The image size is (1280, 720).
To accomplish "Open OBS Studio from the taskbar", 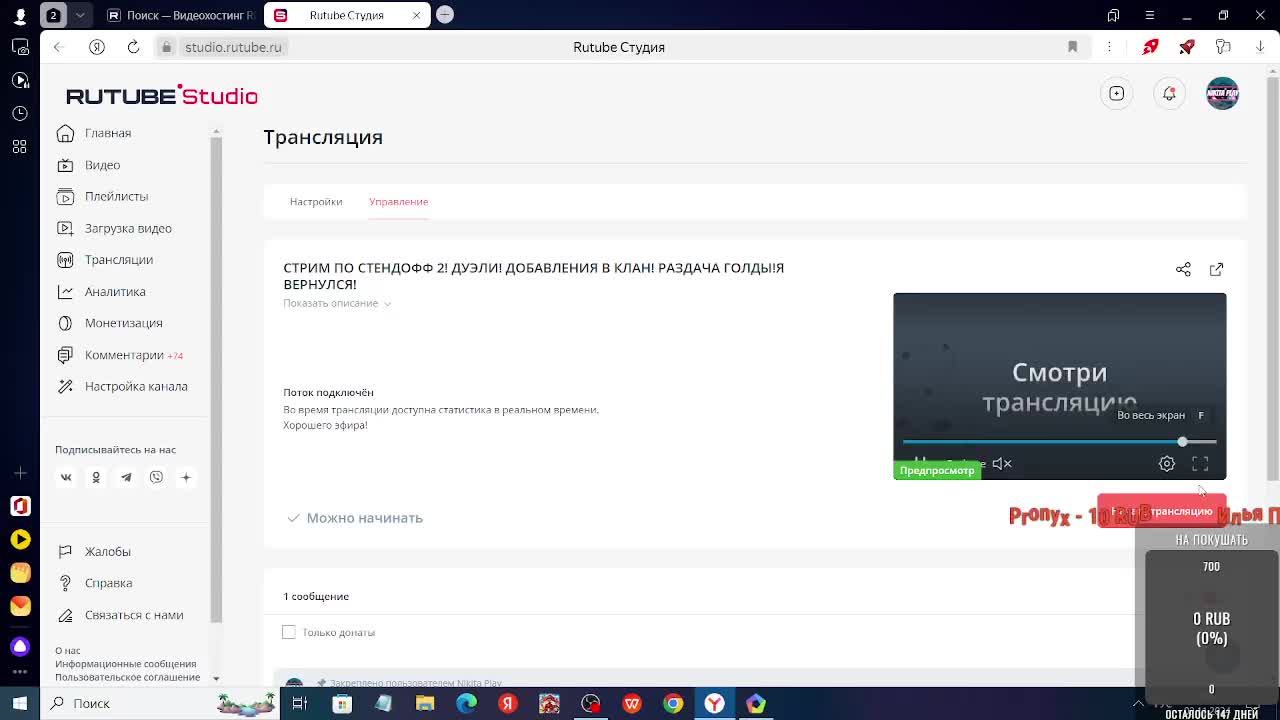I will [590, 703].
